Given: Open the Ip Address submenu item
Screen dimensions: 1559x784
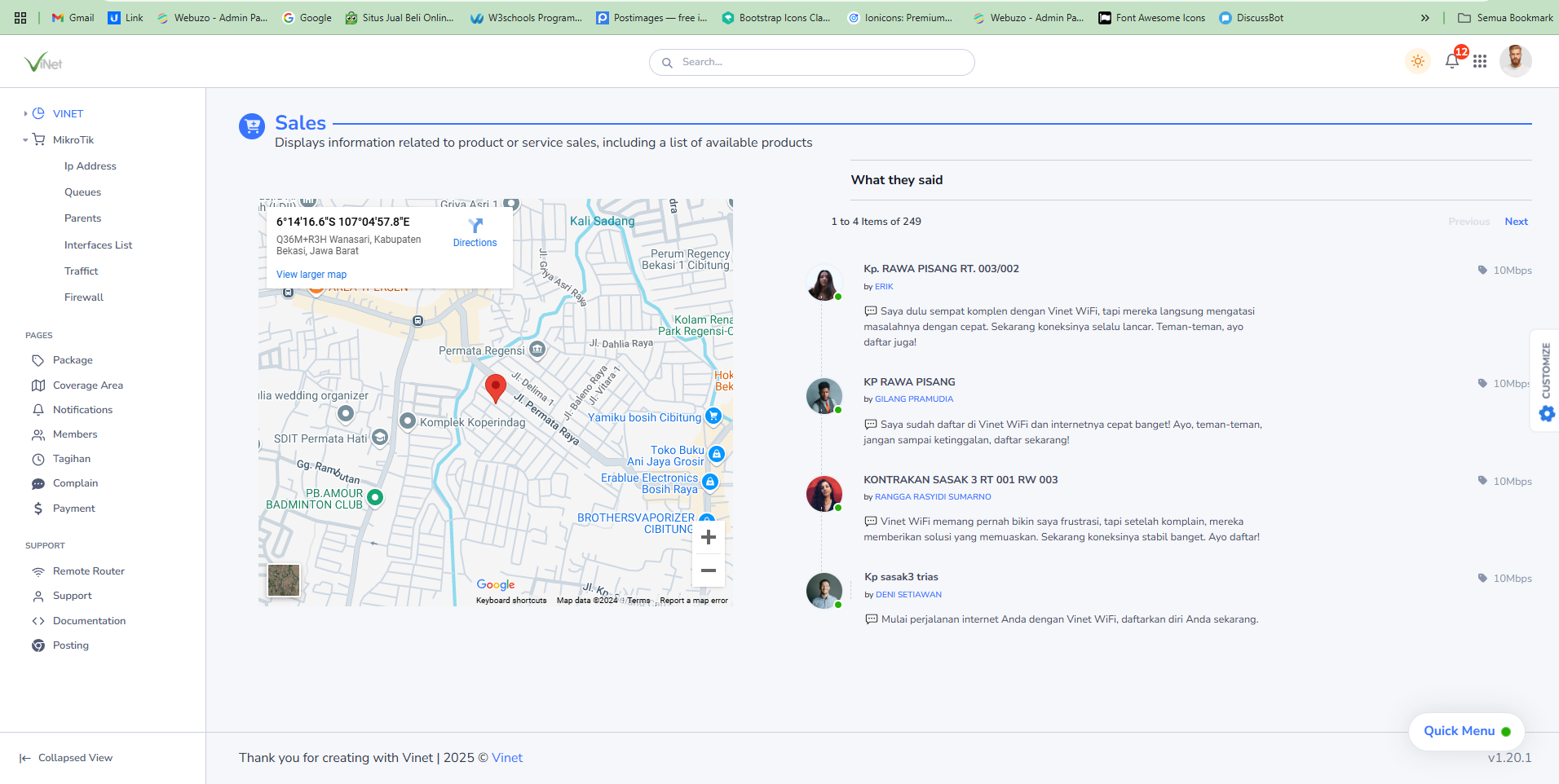Looking at the screenshot, I should [91, 166].
